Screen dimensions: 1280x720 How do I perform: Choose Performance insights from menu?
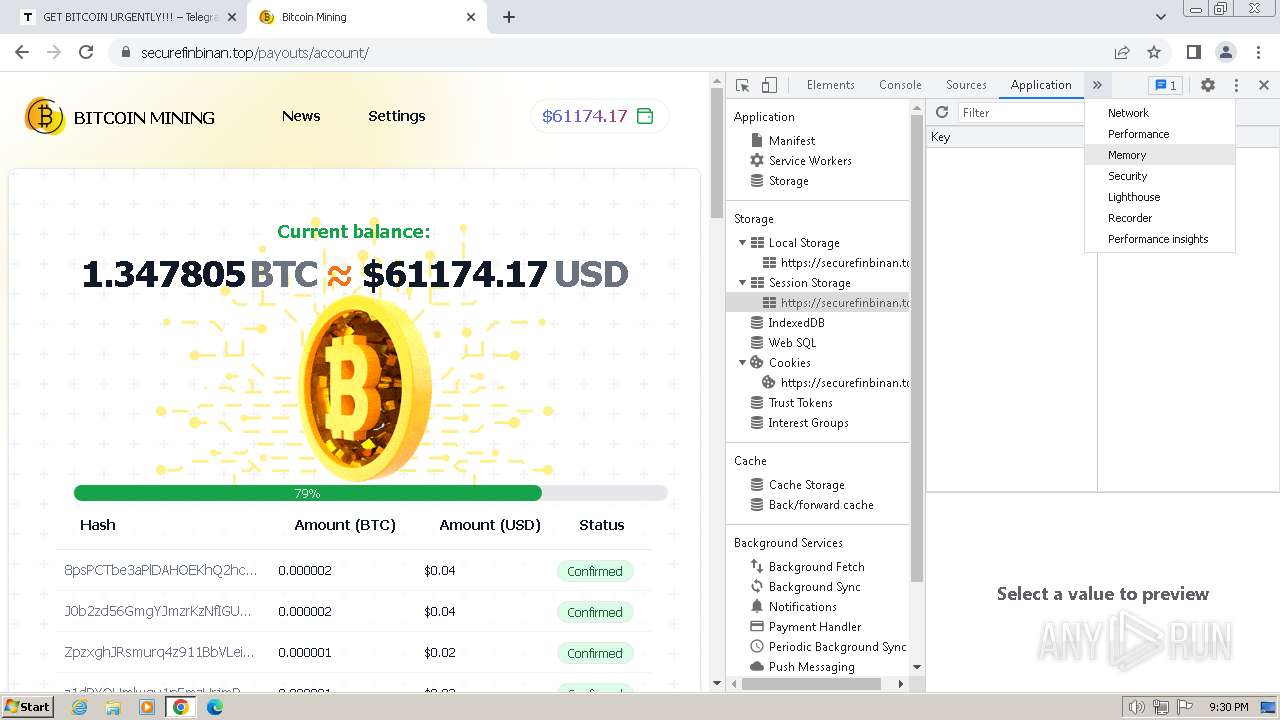(1160, 239)
